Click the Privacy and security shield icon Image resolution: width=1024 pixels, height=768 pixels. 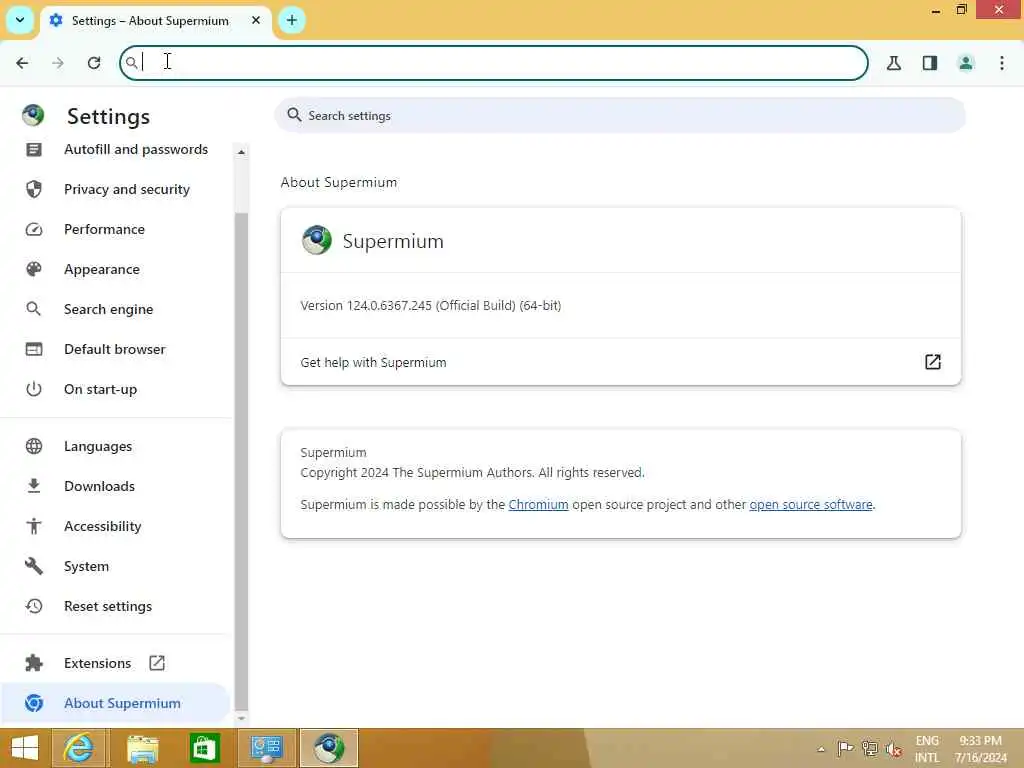point(34,189)
